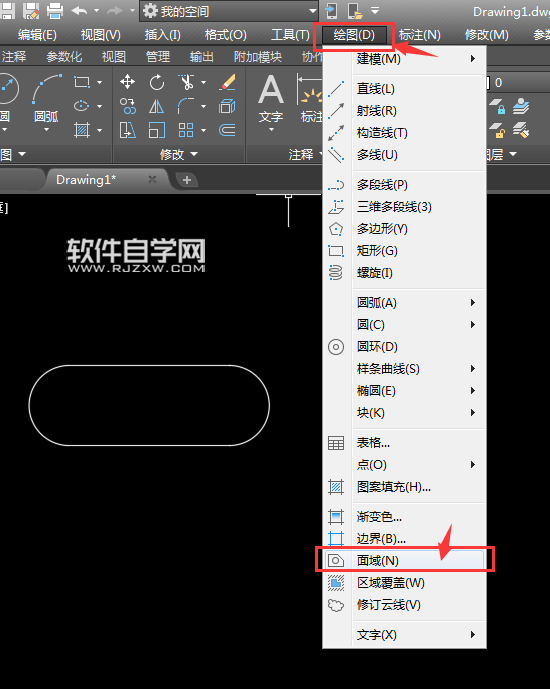The image size is (550, 689).
Task: Open the 文字 text tool dropdown arrow
Action: tap(271, 130)
